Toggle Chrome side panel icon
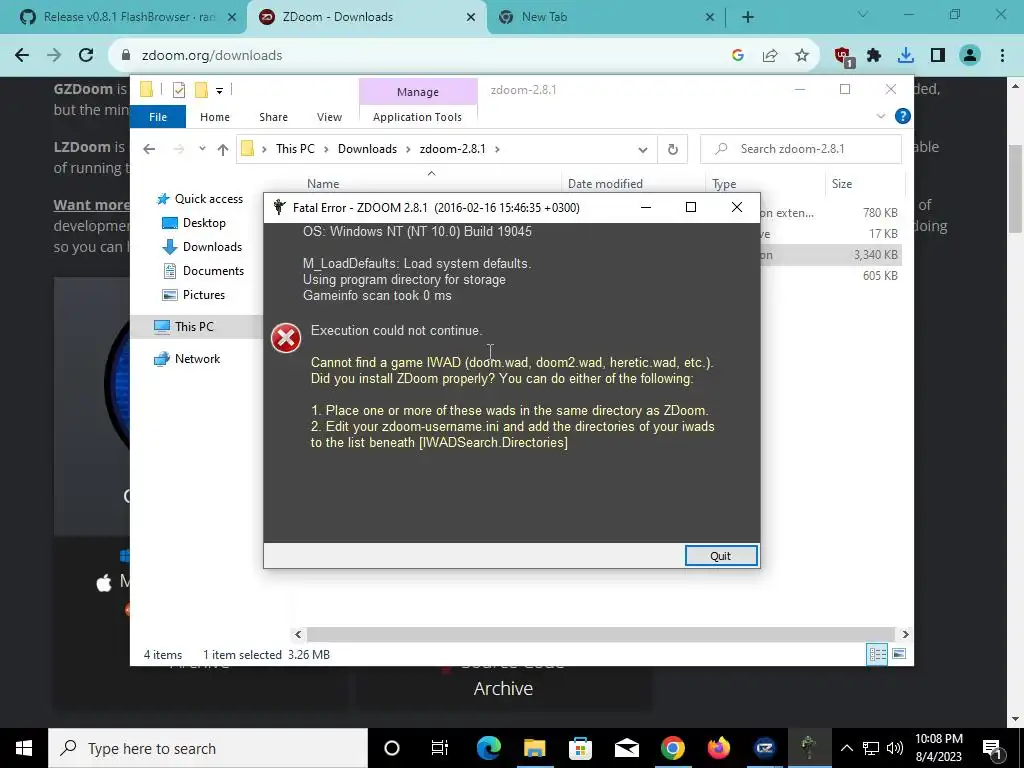This screenshot has height=768, width=1024. pyautogui.click(x=938, y=56)
